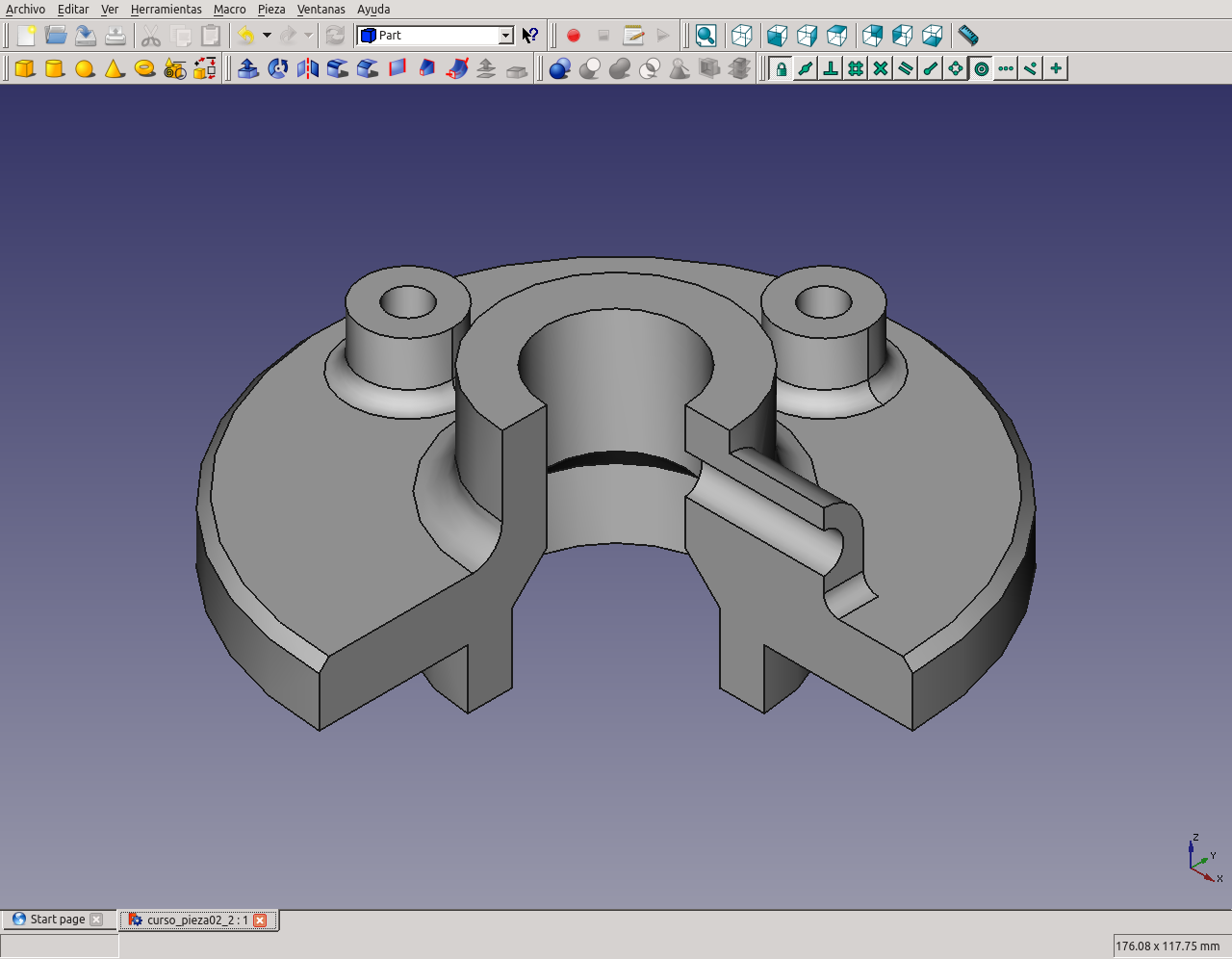The height and width of the screenshot is (959, 1232).
Task: Start macro recording with red button
Action: pyautogui.click(x=574, y=36)
